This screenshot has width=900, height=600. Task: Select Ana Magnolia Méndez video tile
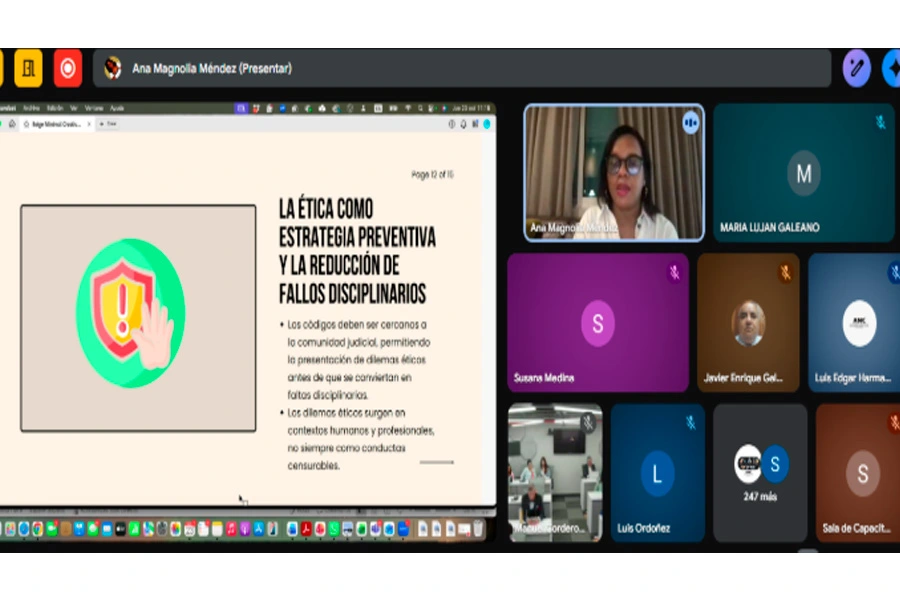tap(614, 173)
